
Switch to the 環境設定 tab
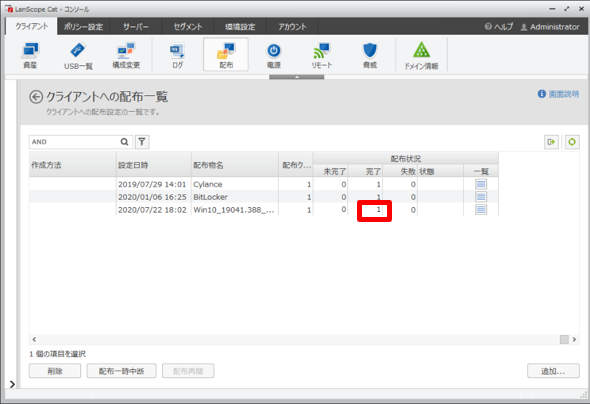tap(240, 26)
